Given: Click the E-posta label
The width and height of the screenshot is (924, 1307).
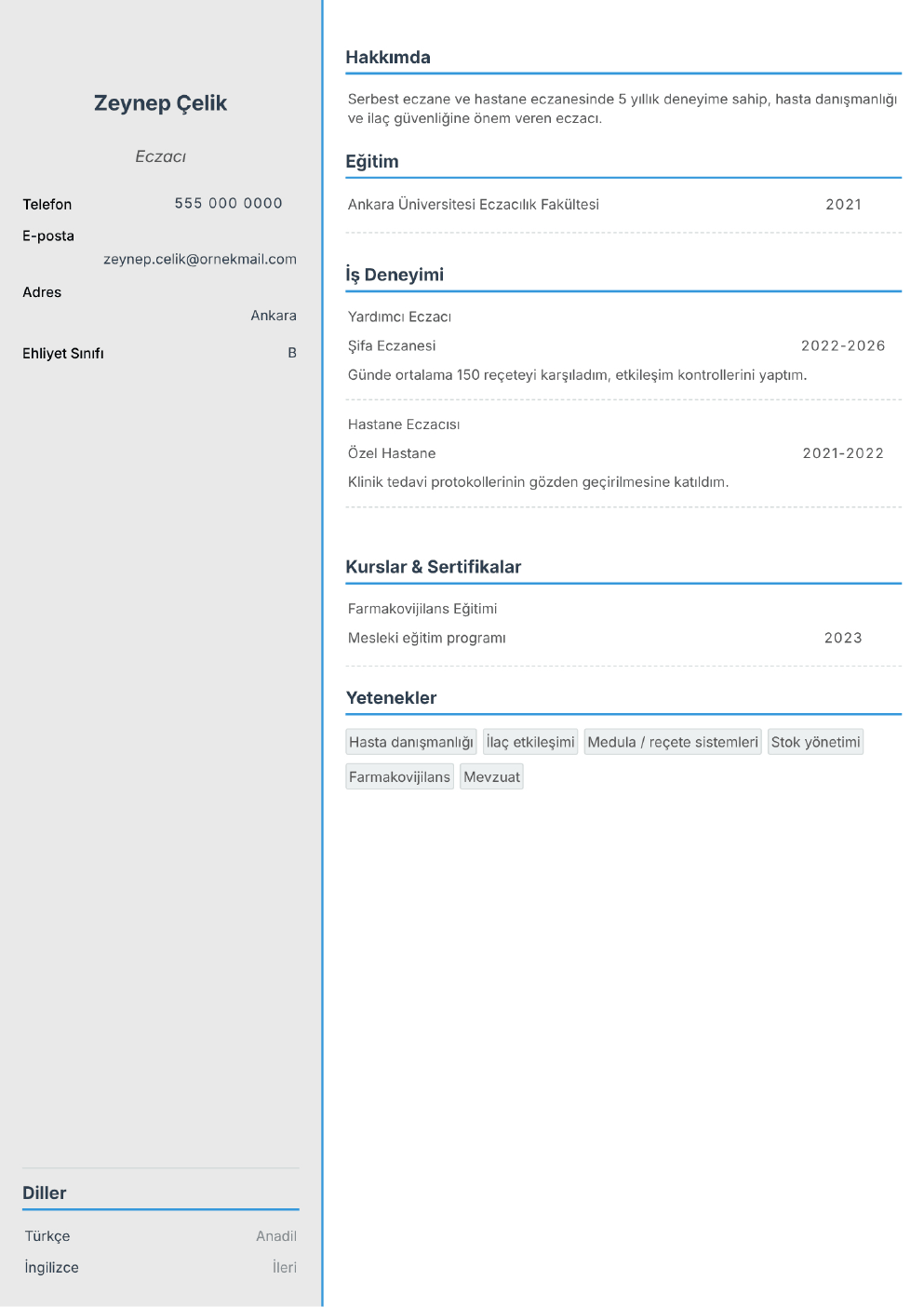Looking at the screenshot, I should (x=48, y=236).
